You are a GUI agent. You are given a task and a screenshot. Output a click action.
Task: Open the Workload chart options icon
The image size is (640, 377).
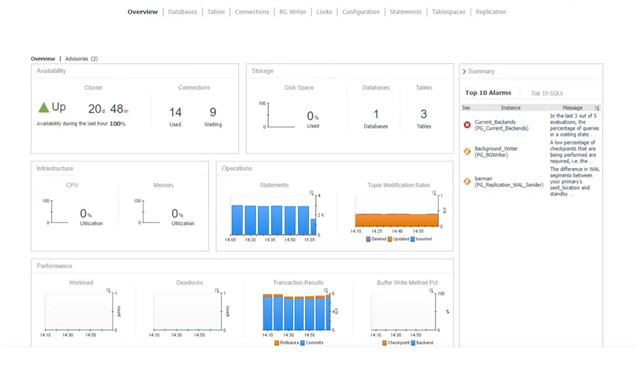pyautogui.click(x=108, y=290)
